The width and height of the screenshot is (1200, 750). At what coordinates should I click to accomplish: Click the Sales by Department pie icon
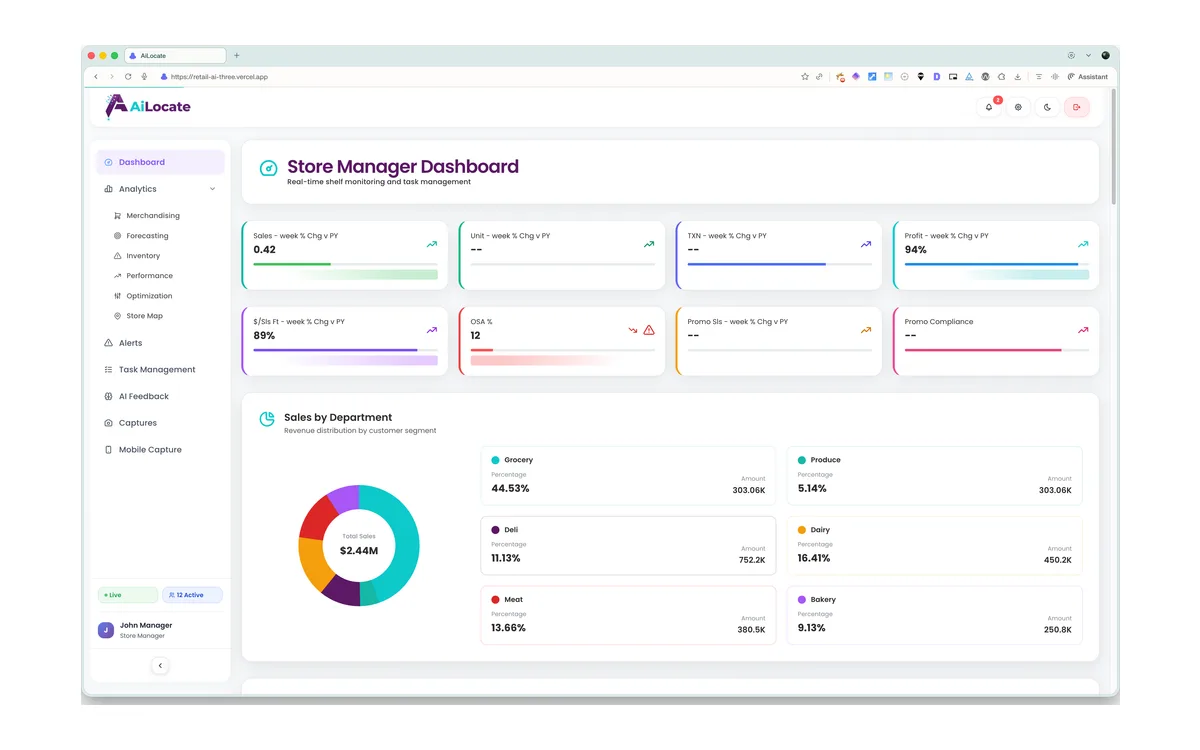[267, 419]
